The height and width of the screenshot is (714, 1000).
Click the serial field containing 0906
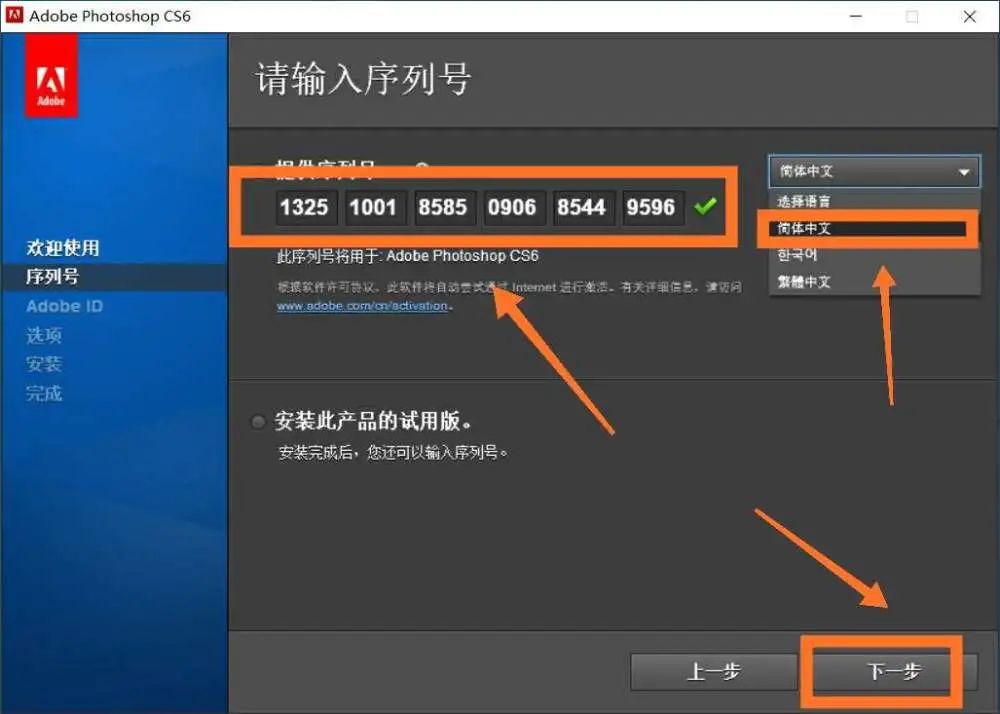tap(514, 207)
